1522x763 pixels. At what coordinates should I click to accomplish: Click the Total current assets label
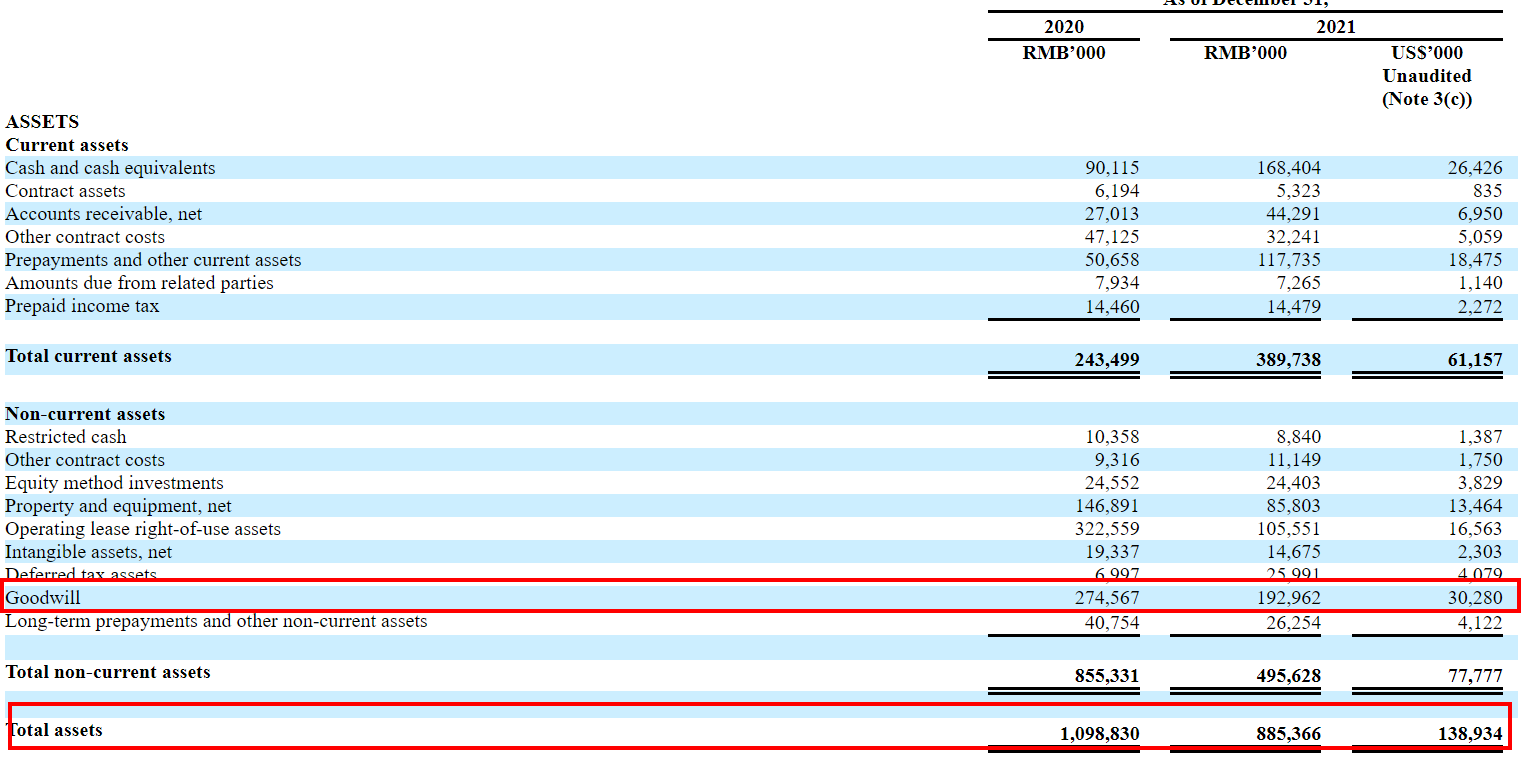click(x=88, y=356)
